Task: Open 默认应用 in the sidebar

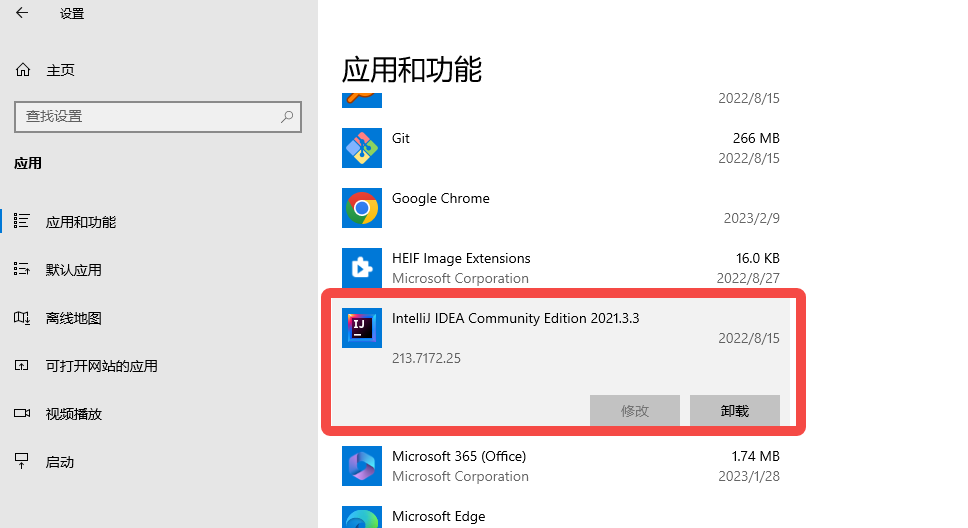Action: pos(73,270)
